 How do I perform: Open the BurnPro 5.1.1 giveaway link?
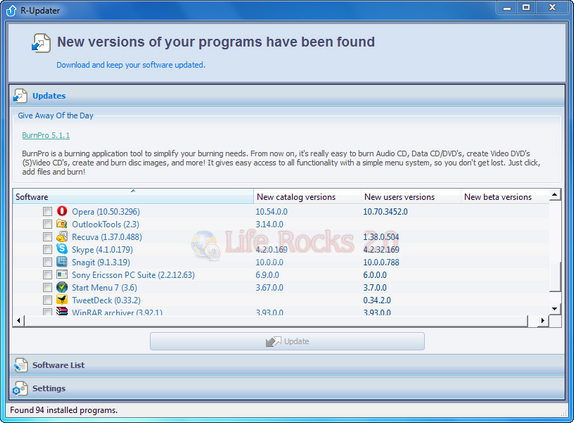pyautogui.click(x=46, y=135)
